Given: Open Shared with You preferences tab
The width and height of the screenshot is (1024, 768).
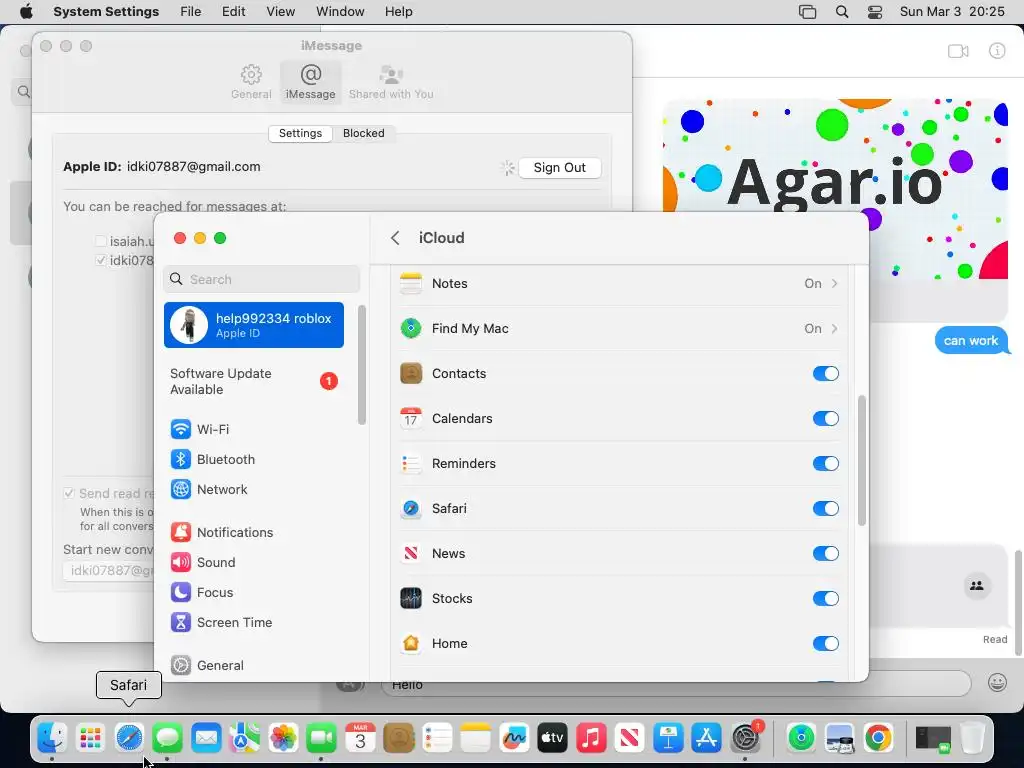Looking at the screenshot, I should click(x=391, y=82).
